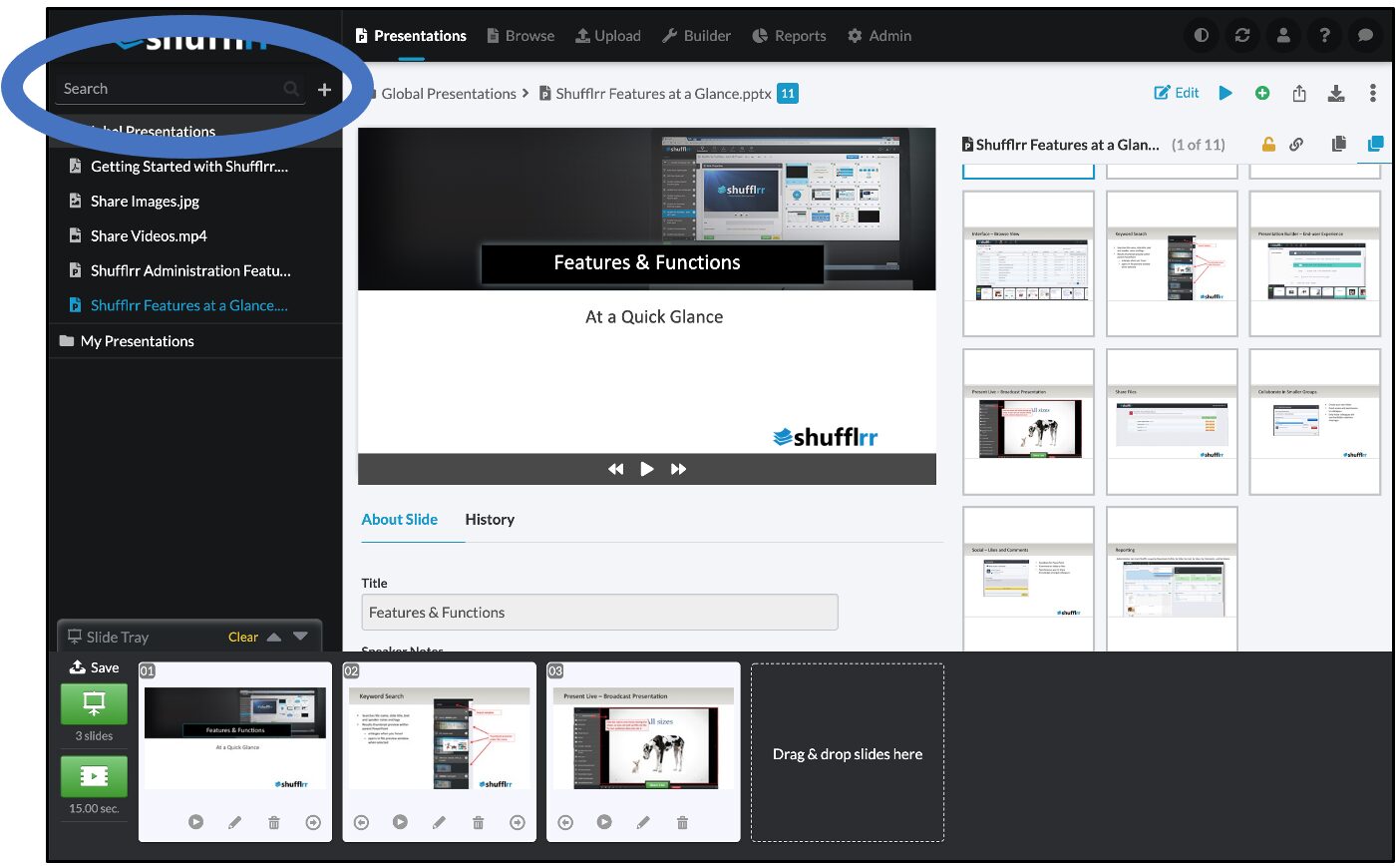This screenshot has width=1400, height=866.
Task: Open Getting Started with Shufflrr file
Action: (189, 167)
